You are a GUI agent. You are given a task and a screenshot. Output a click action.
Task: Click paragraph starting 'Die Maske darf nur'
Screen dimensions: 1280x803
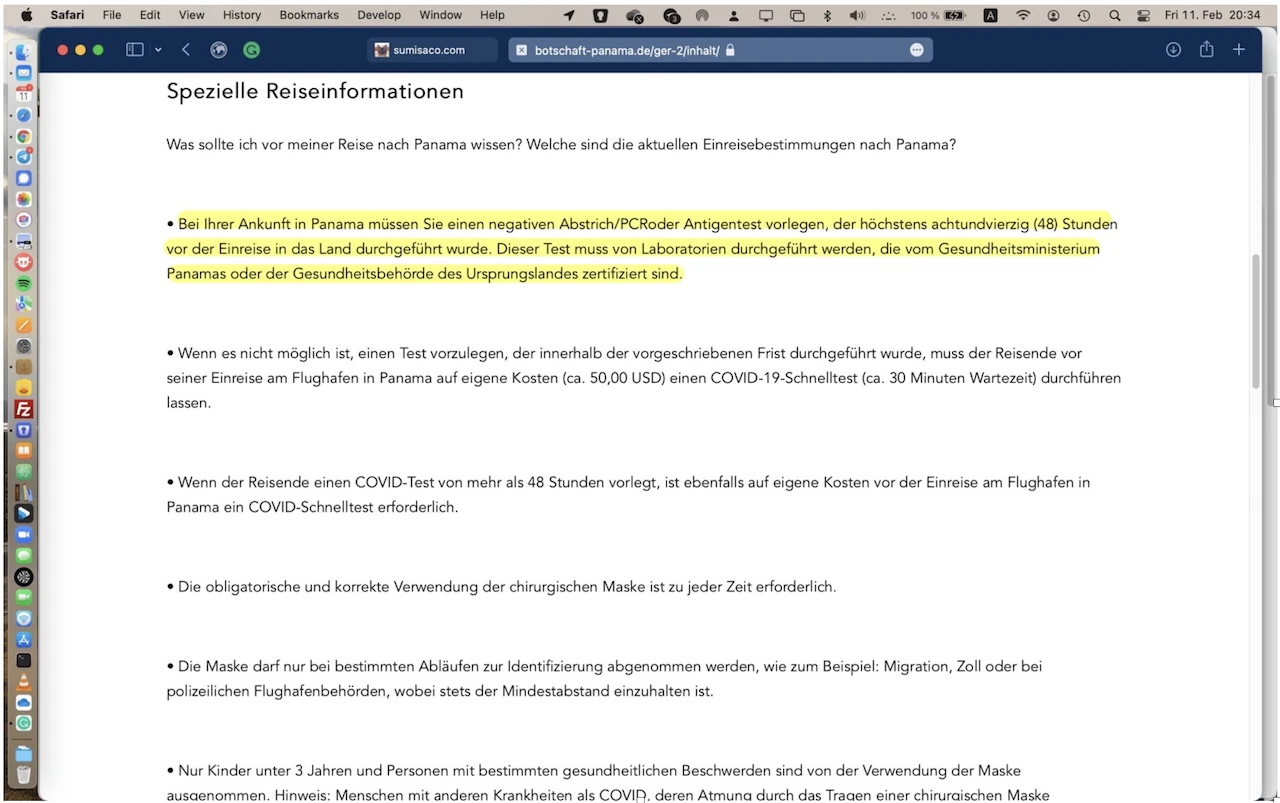[604, 678]
